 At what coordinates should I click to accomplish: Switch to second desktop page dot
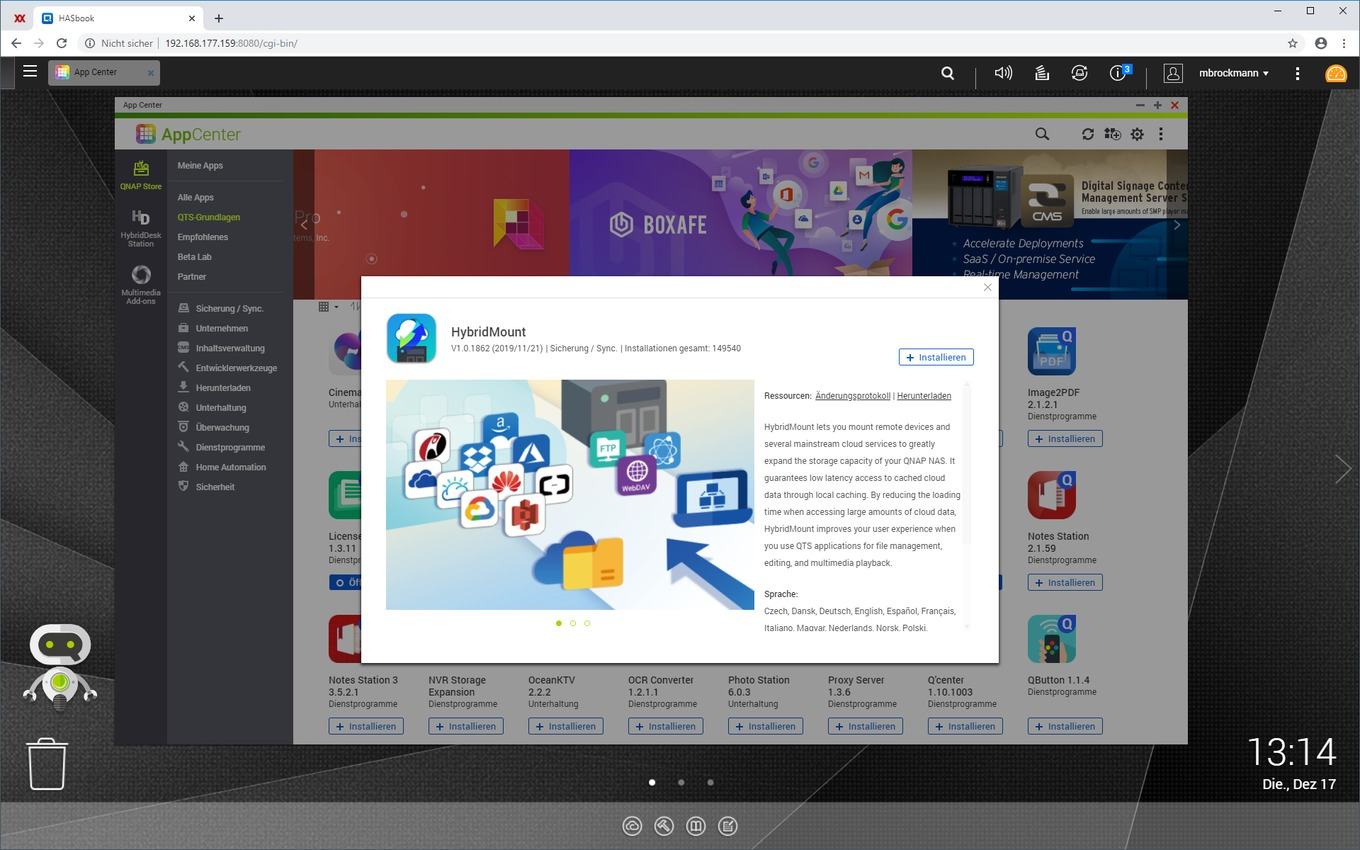[681, 783]
